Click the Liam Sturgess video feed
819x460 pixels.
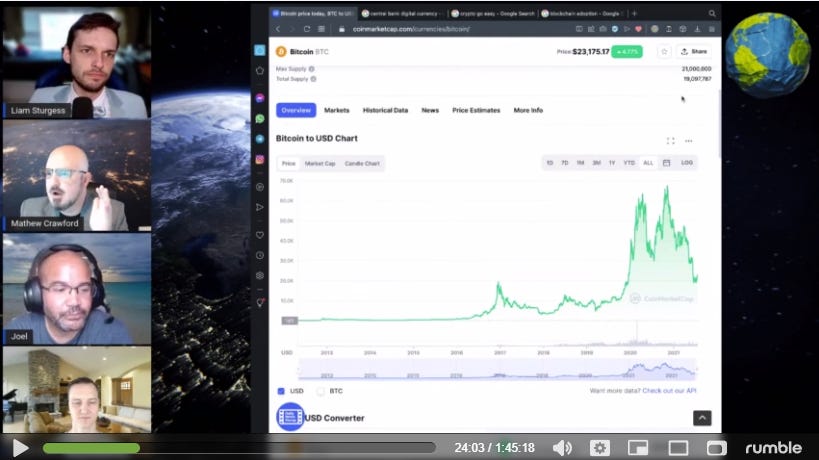pyautogui.click(x=77, y=62)
